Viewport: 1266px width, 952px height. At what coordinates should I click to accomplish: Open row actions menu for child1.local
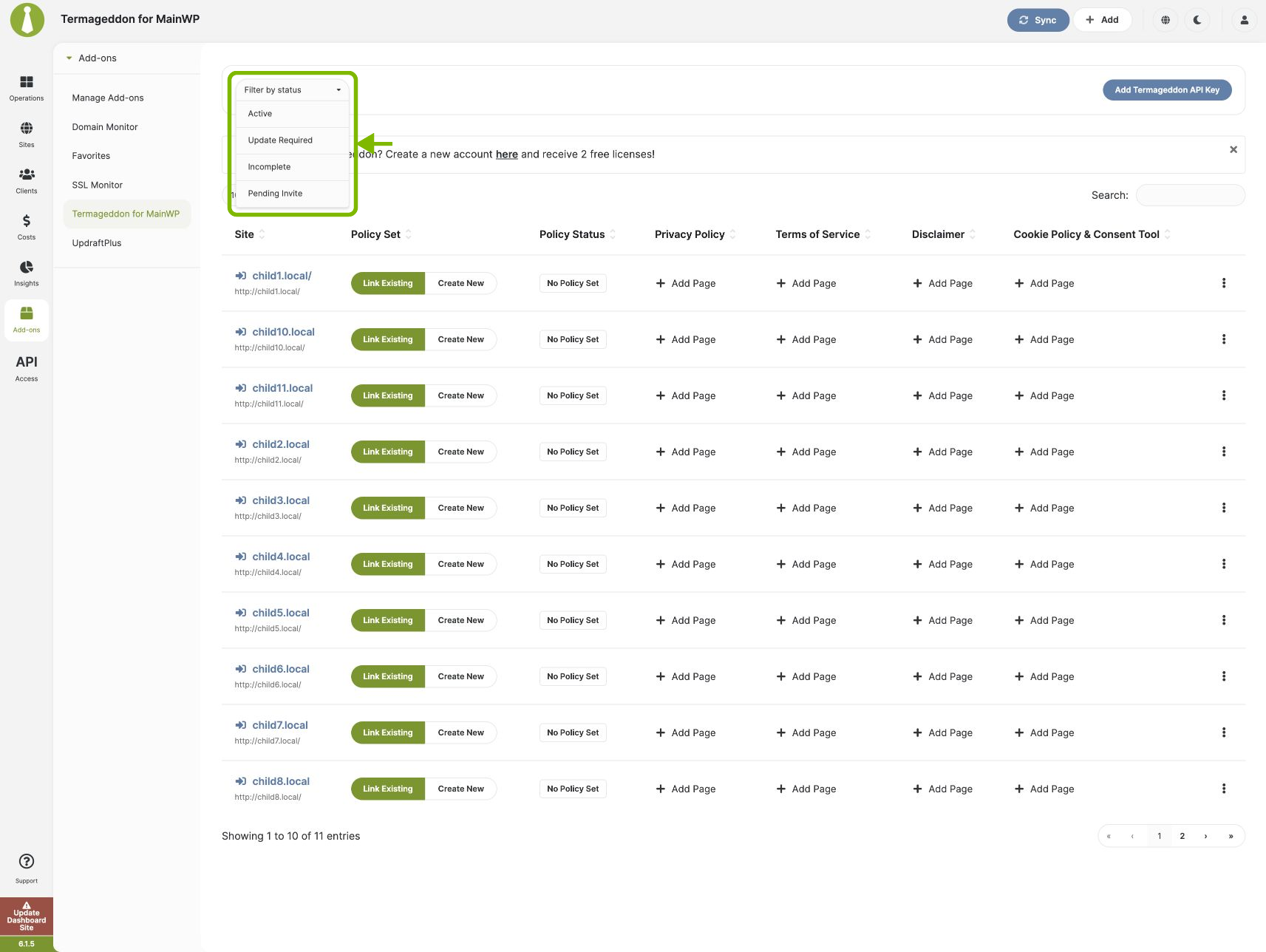pos(1224,283)
